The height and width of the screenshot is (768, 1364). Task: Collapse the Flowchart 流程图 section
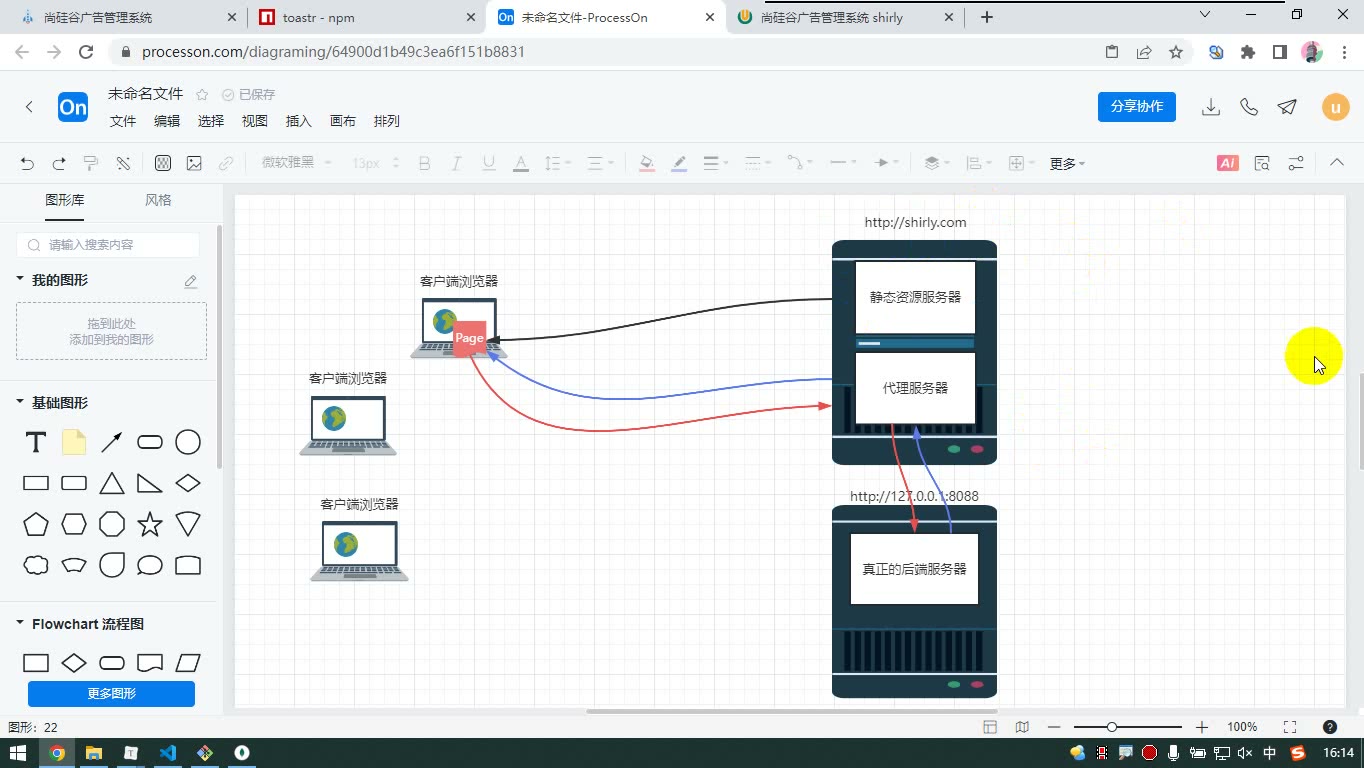(20, 623)
